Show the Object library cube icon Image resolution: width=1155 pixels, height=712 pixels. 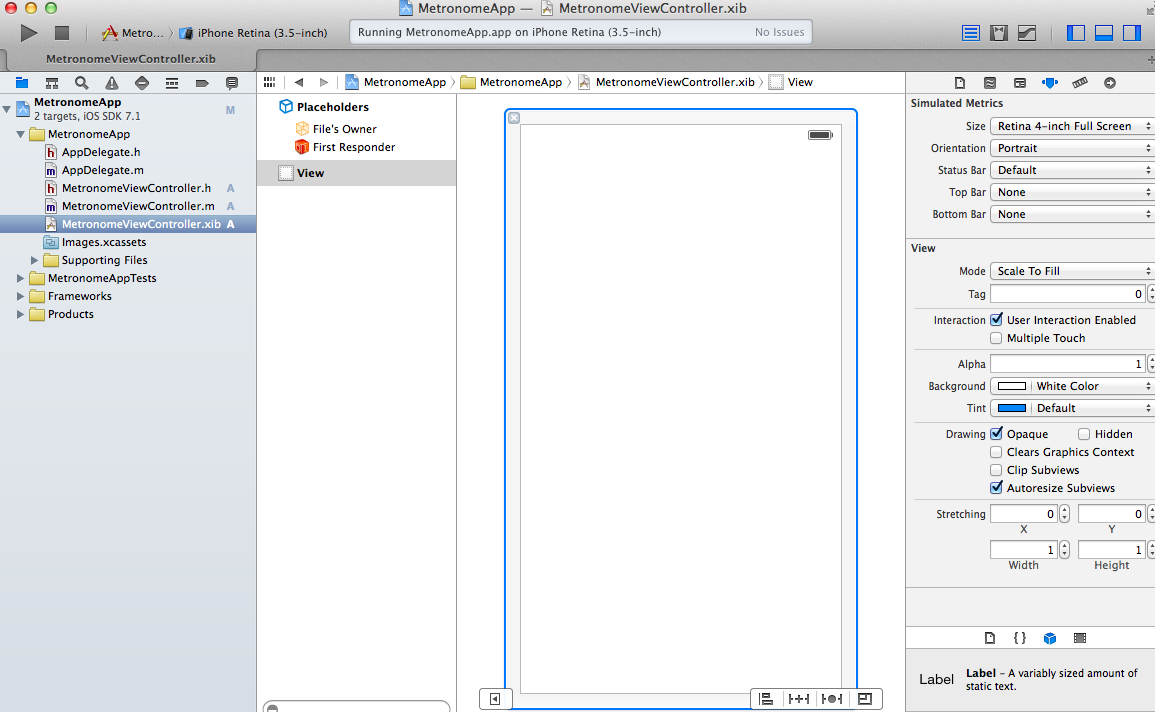(x=1049, y=638)
